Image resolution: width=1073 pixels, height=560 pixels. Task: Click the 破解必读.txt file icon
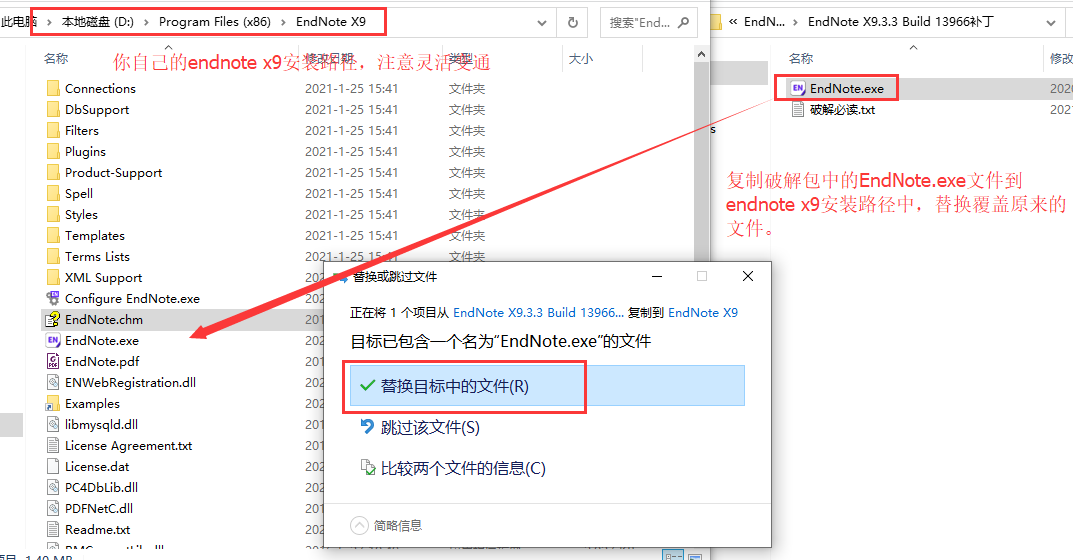click(797, 110)
